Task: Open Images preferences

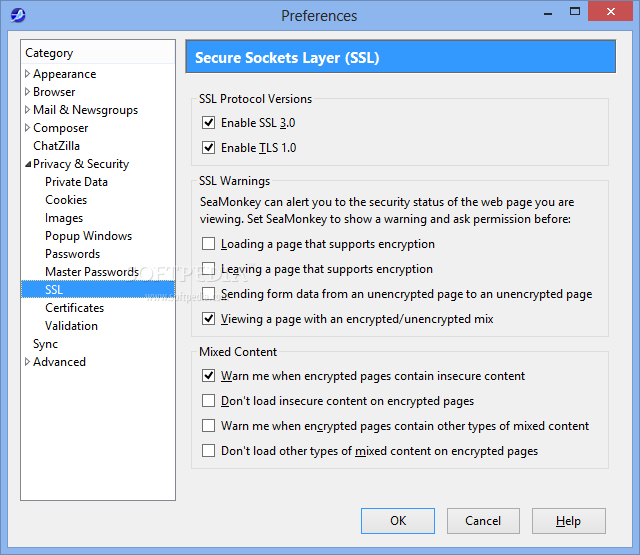Action: pos(64,218)
